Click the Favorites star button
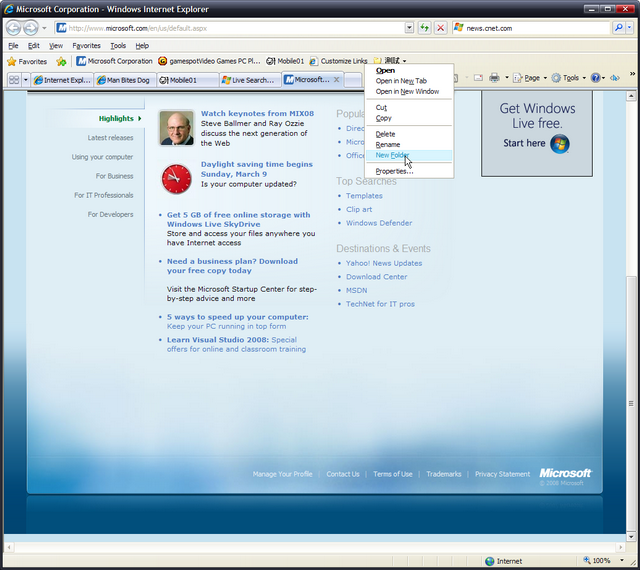The width and height of the screenshot is (640, 570). [x=27, y=62]
